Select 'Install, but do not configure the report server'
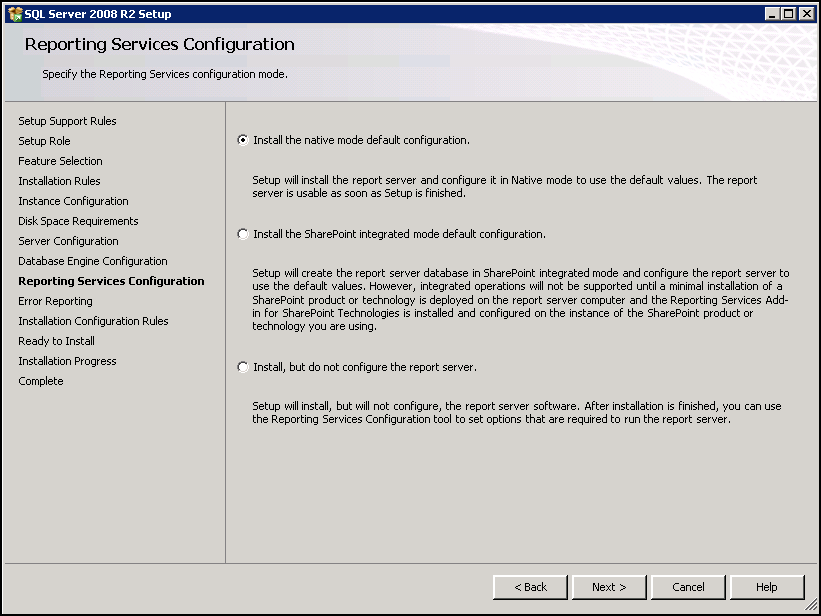 point(242,366)
